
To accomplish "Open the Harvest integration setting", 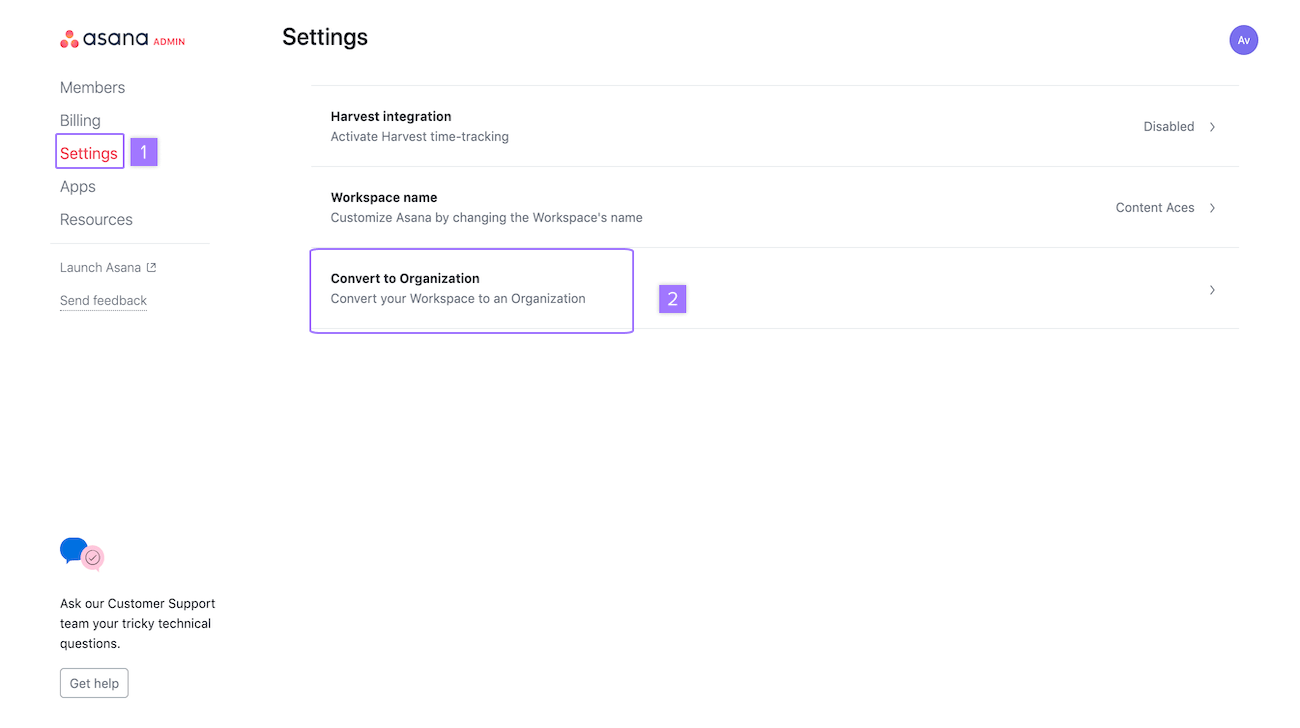I will pyautogui.click(x=391, y=117).
